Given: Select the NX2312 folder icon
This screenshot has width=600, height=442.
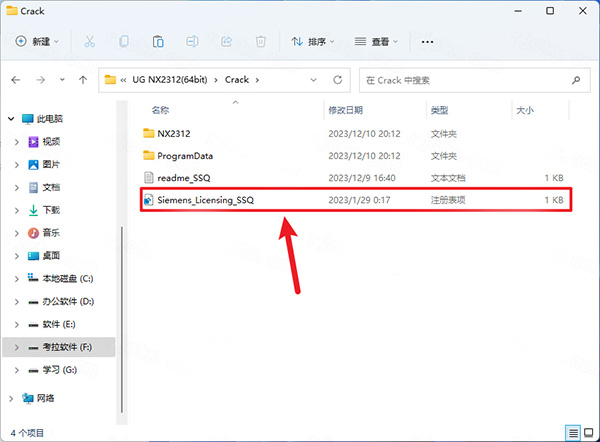Looking at the screenshot, I should point(148,133).
